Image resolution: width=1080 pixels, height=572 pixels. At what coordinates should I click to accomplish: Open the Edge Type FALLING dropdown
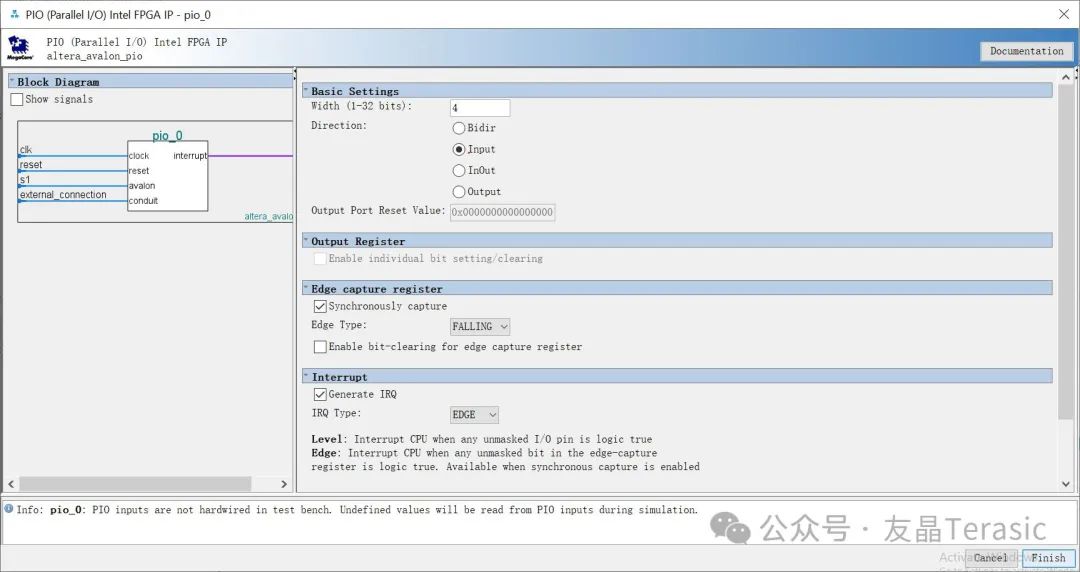click(x=480, y=327)
